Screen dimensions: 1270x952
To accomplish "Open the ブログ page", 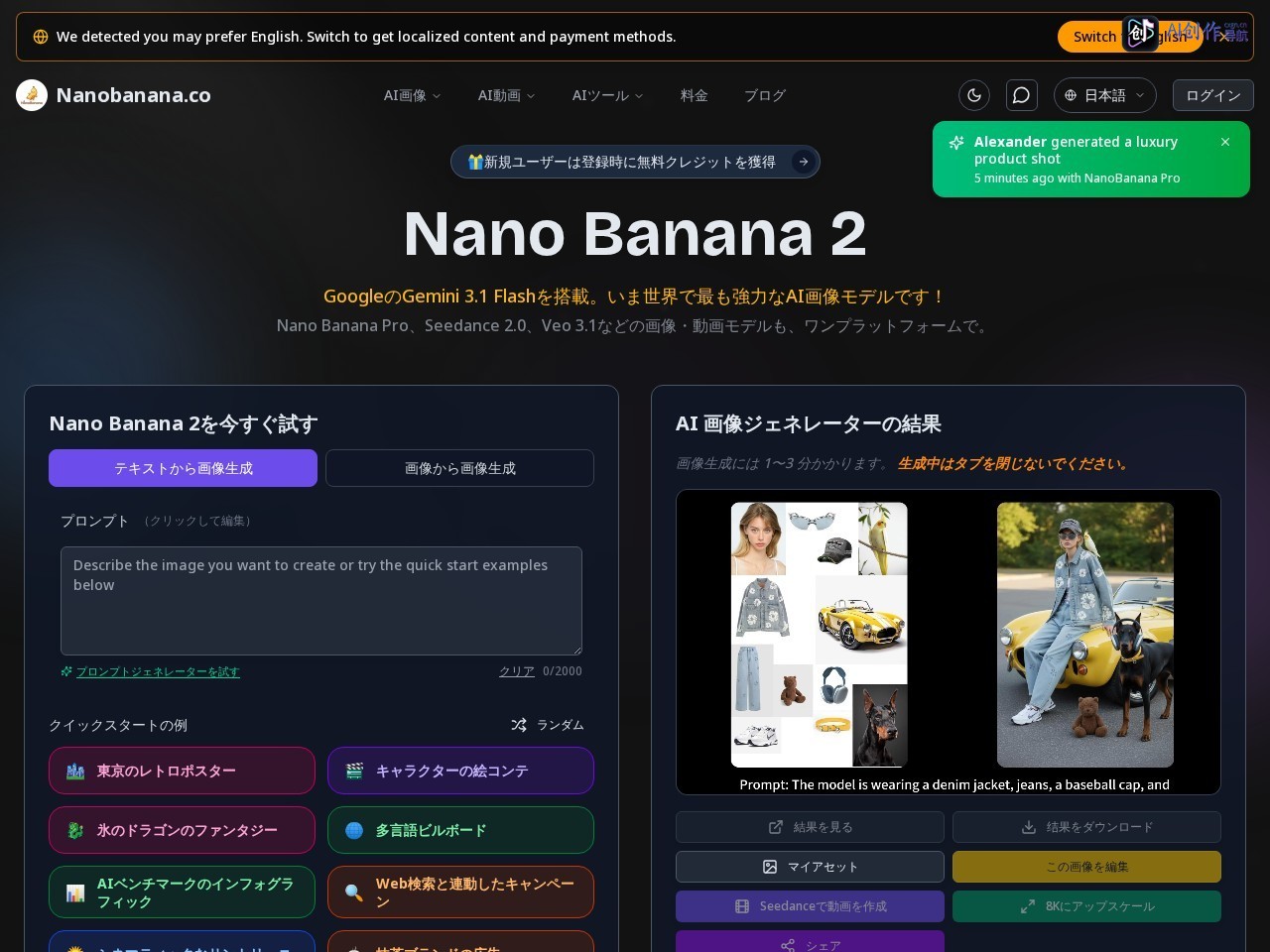I will click(765, 95).
